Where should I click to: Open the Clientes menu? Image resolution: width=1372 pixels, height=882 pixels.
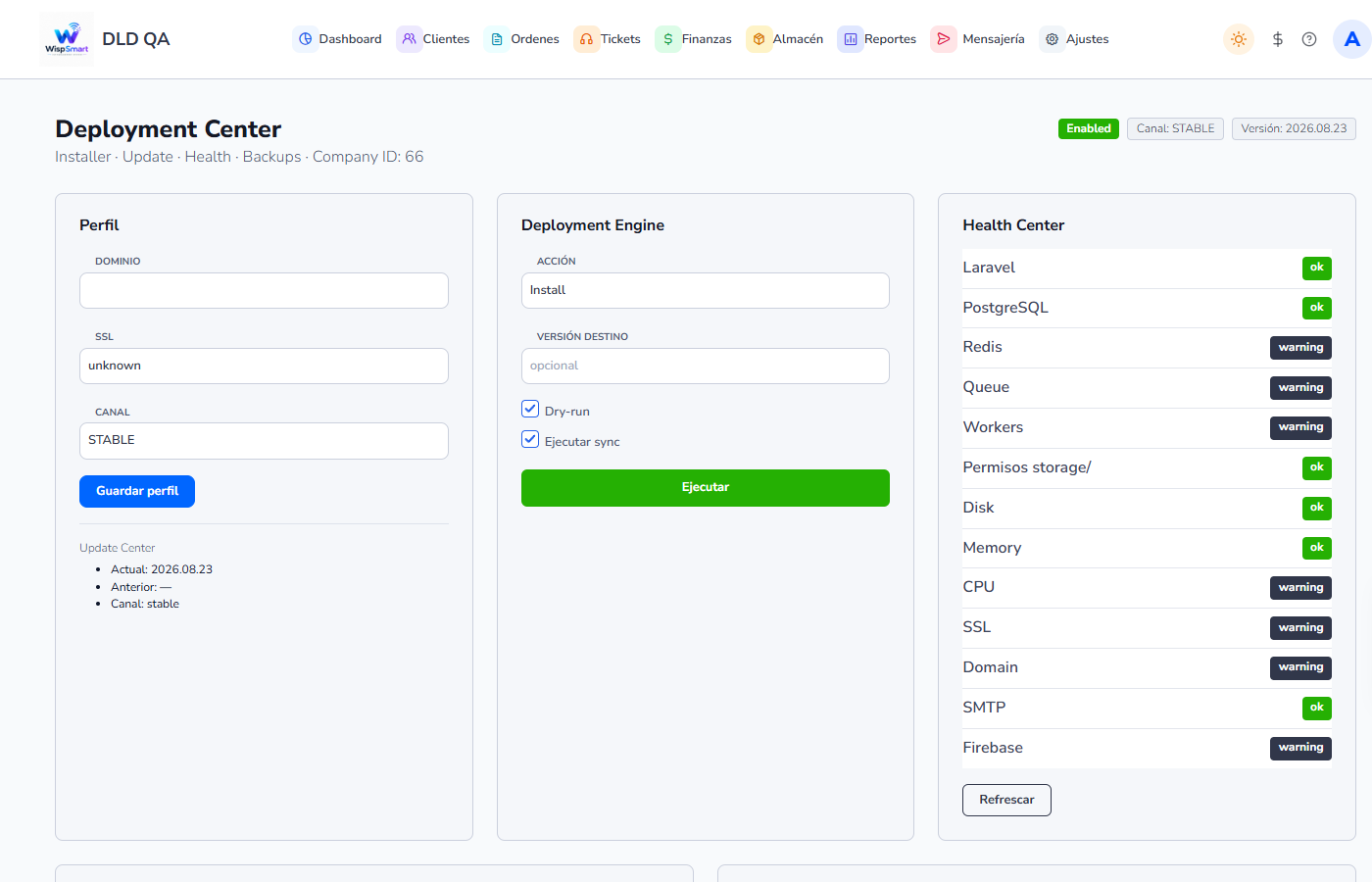[433, 39]
